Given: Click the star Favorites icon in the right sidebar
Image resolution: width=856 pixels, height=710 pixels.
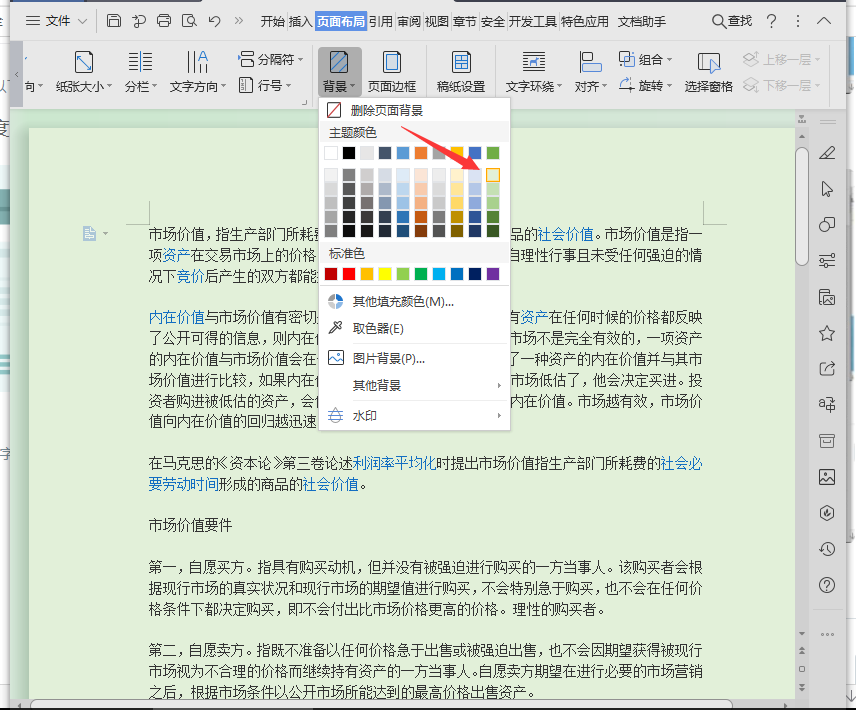Looking at the screenshot, I should coord(827,333).
